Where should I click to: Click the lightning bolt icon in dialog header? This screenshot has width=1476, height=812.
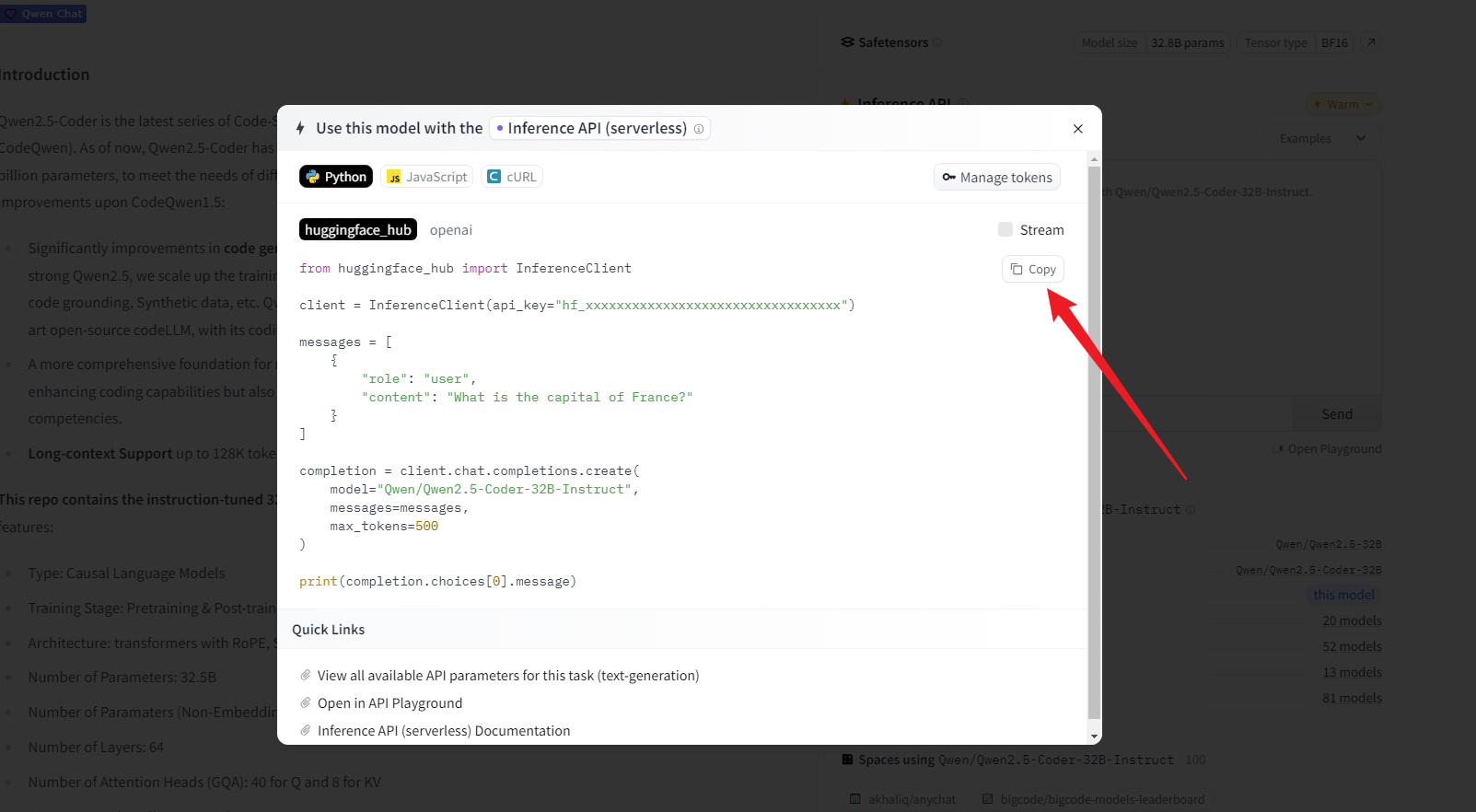tap(300, 128)
